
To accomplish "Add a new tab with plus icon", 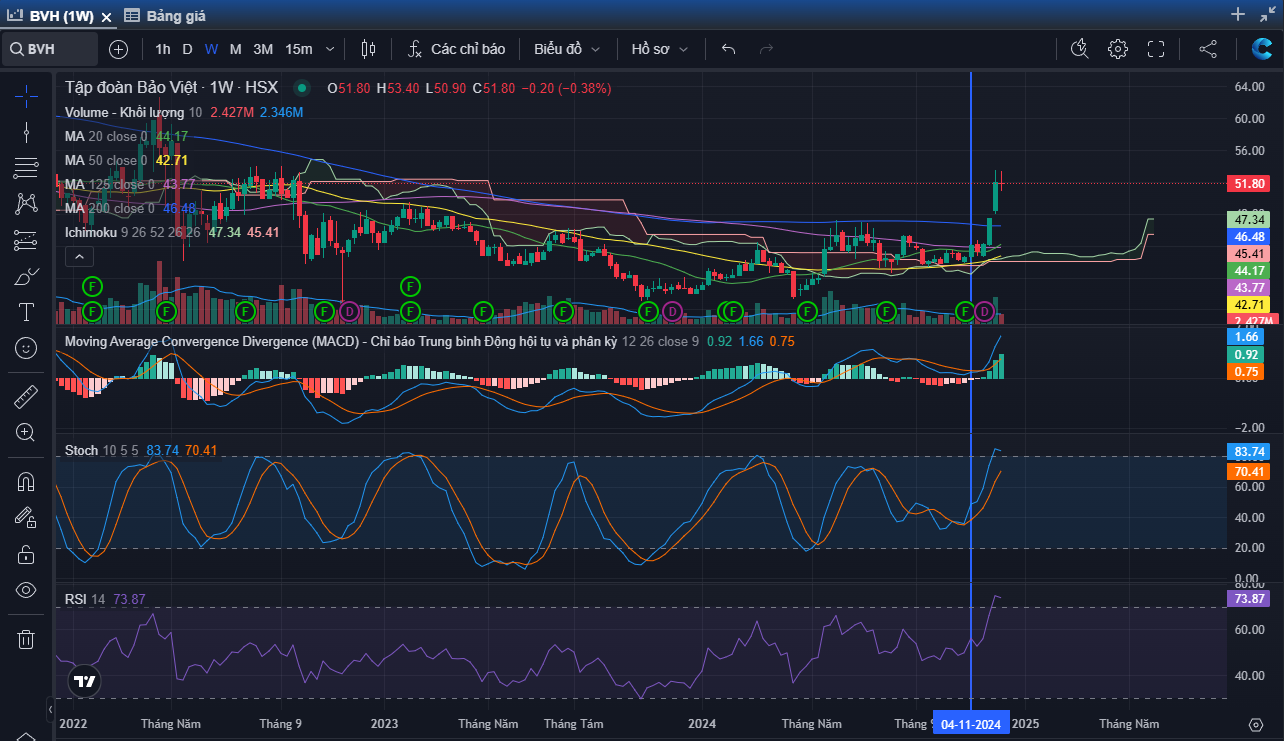I will coord(1238,14).
